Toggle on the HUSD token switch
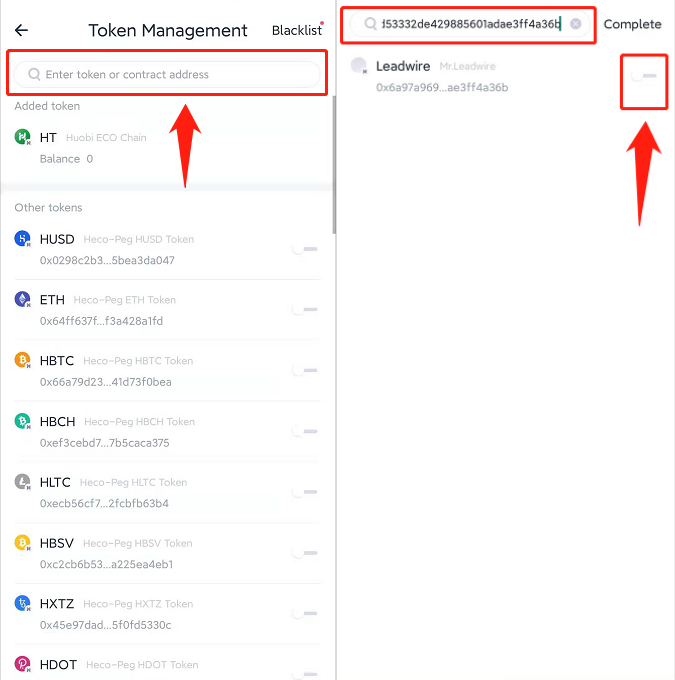The height and width of the screenshot is (680, 675). [305, 249]
